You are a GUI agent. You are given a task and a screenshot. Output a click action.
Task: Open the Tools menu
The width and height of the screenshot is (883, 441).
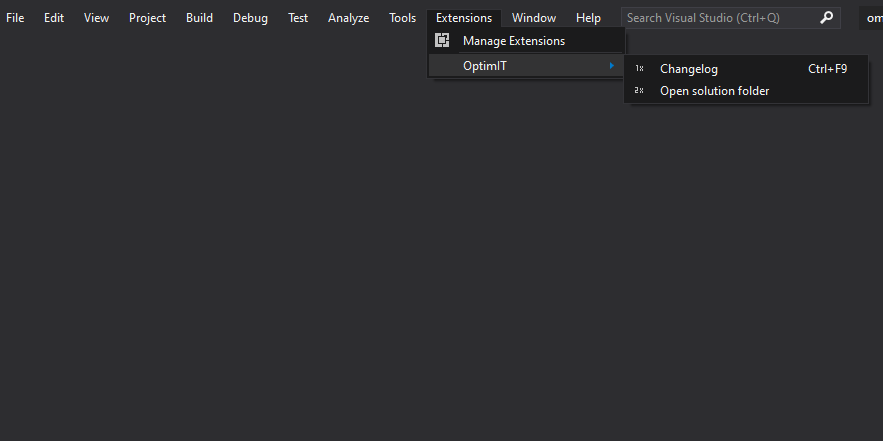click(403, 18)
